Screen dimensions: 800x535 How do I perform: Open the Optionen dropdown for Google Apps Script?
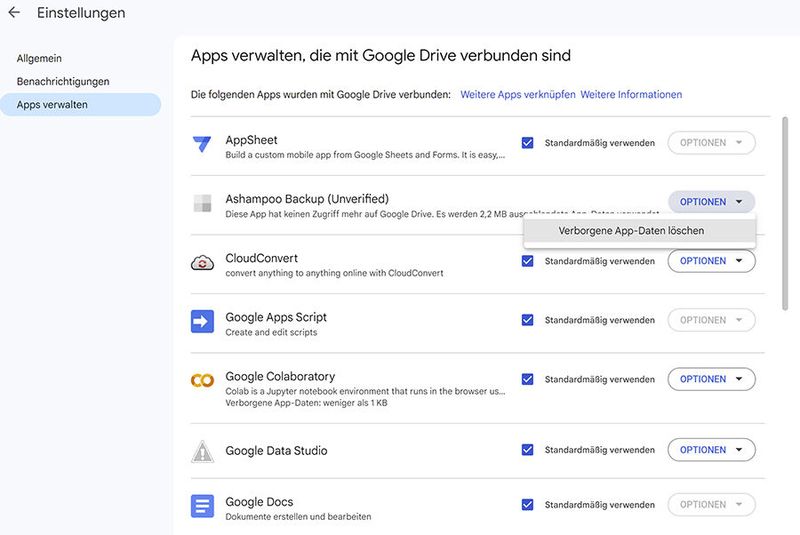(x=711, y=320)
